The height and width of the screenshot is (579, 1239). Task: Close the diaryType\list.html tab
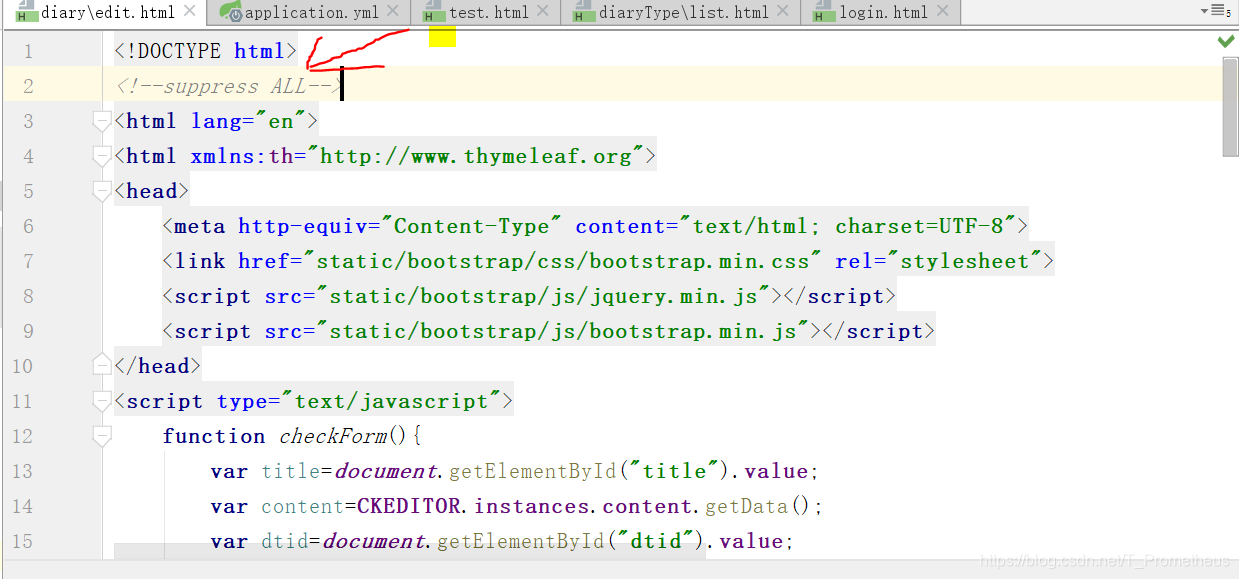point(784,12)
